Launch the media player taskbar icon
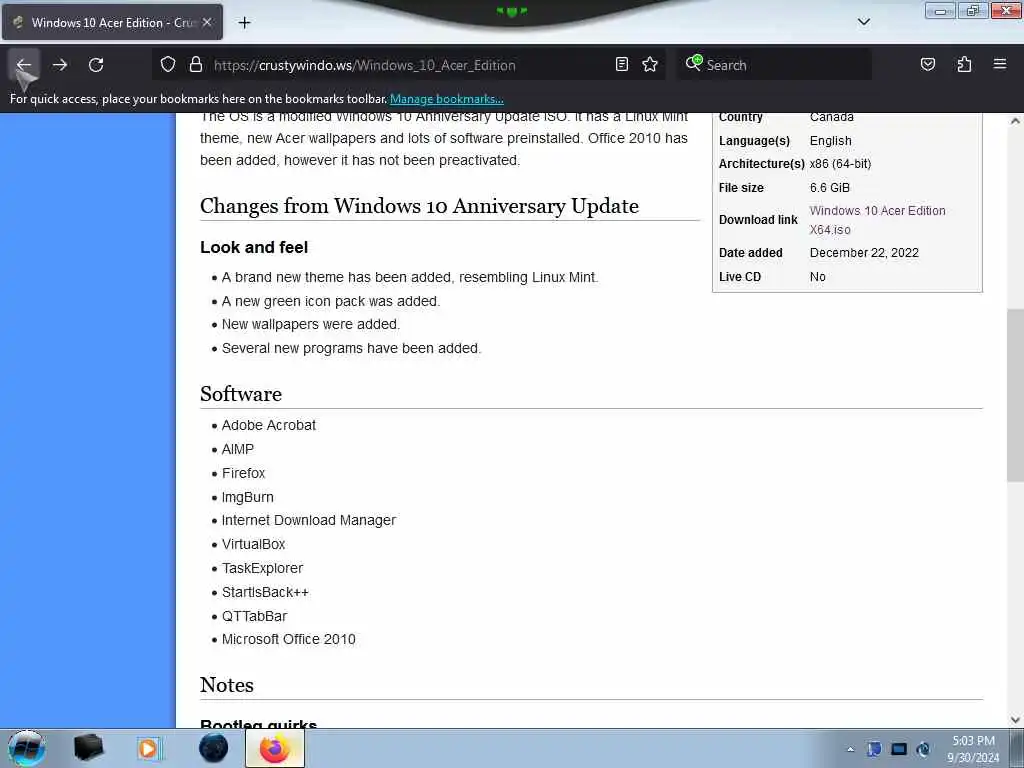This screenshot has height=768, width=1024. 149,748
